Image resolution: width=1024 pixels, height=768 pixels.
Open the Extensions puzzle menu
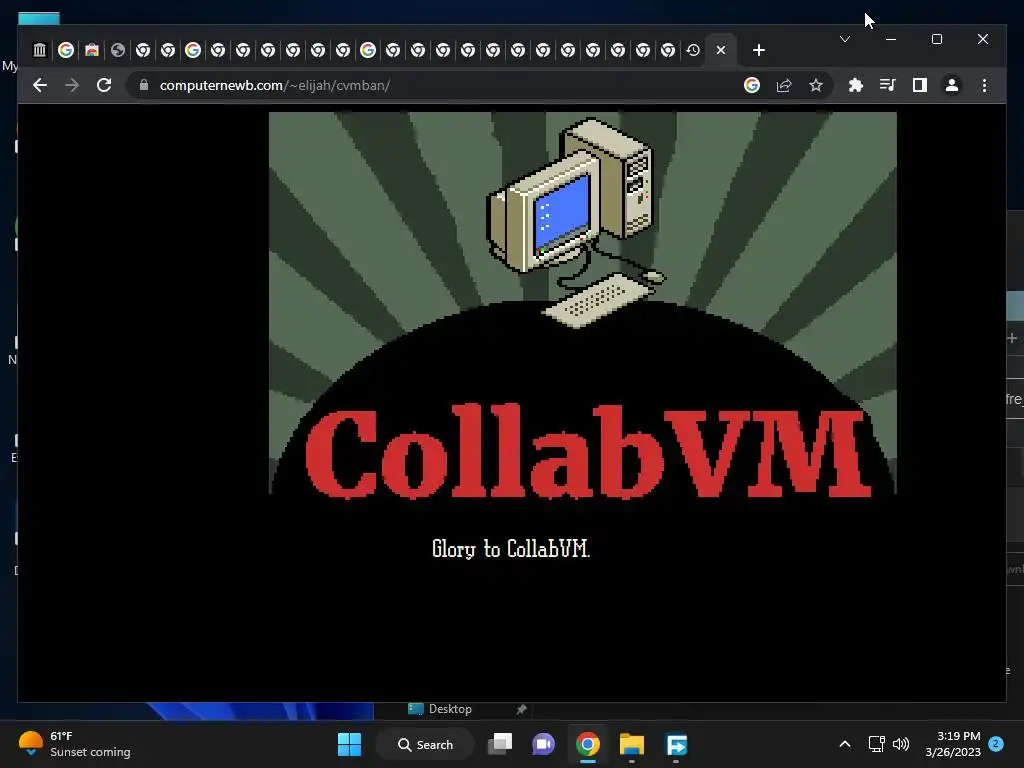click(x=856, y=85)
